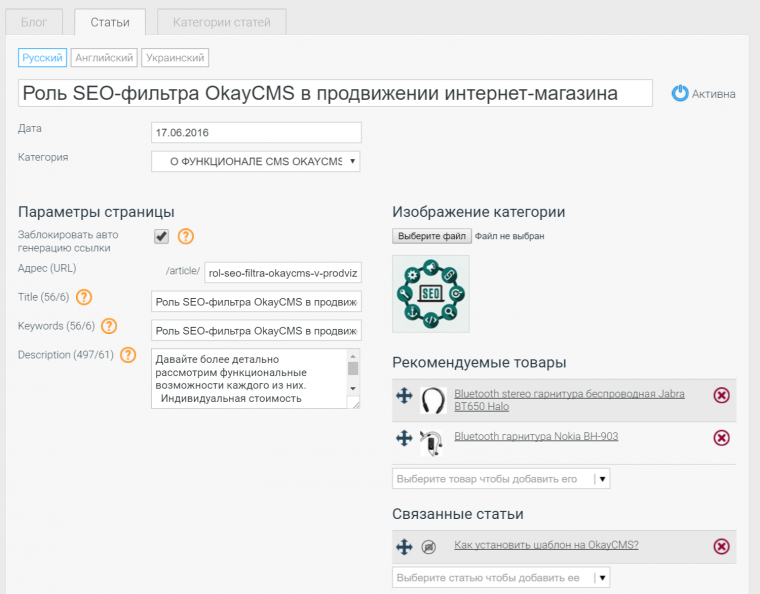Switch to the Английский language version
This screenshot has width=760, height=594.
tap(104, 59)
